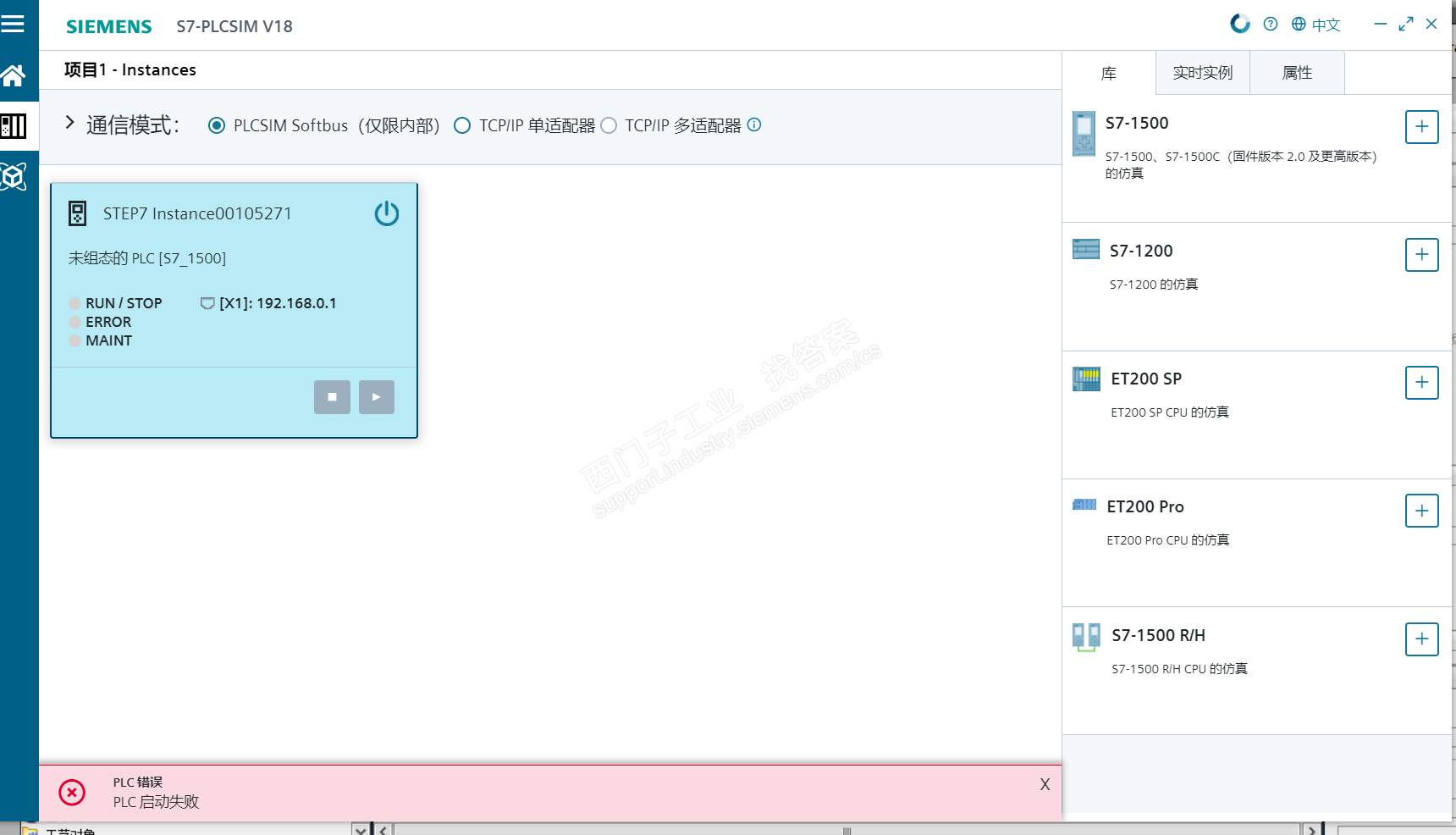The image size is (1456, 835).
Task: Click the 未组态的 PLC [S7_1500] label
Action: click(x=147, y=258)
